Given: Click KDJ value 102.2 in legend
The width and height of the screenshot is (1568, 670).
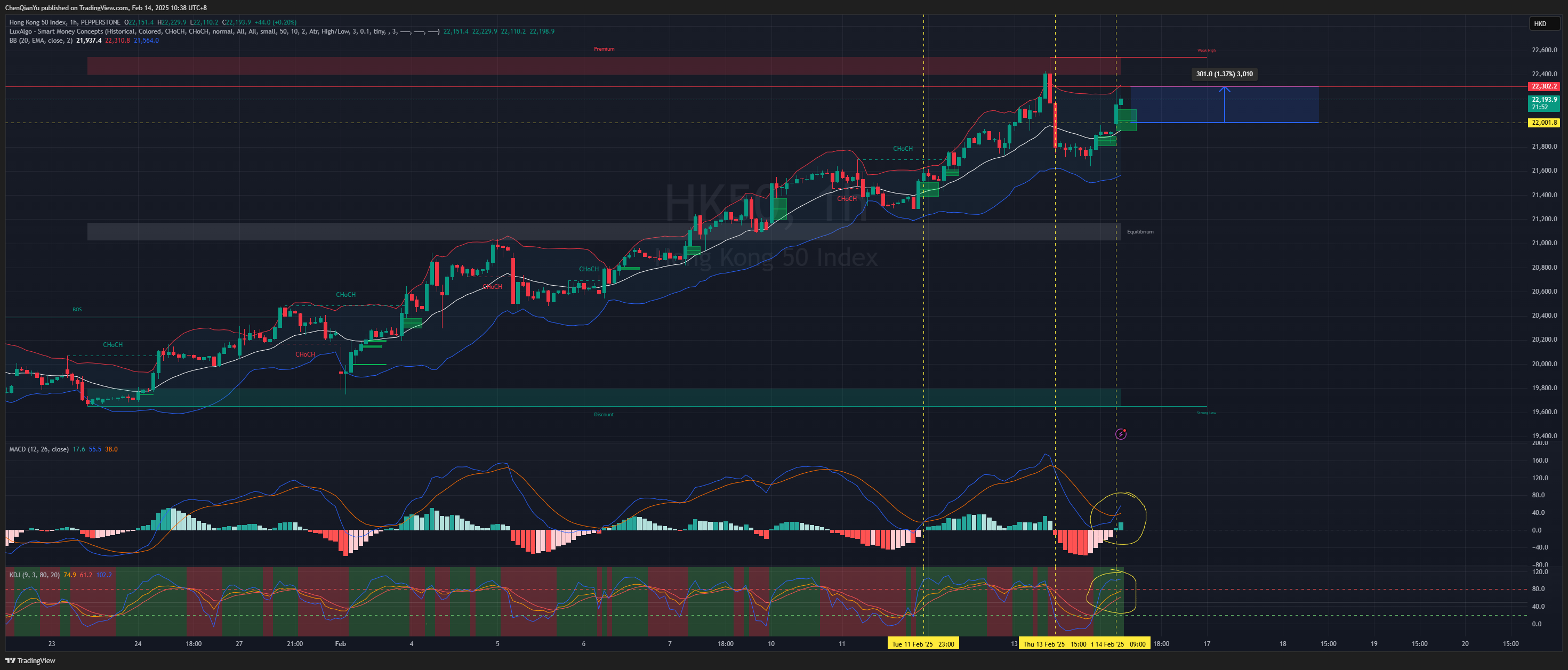Looking at the screenshot, I should (104, 575).
